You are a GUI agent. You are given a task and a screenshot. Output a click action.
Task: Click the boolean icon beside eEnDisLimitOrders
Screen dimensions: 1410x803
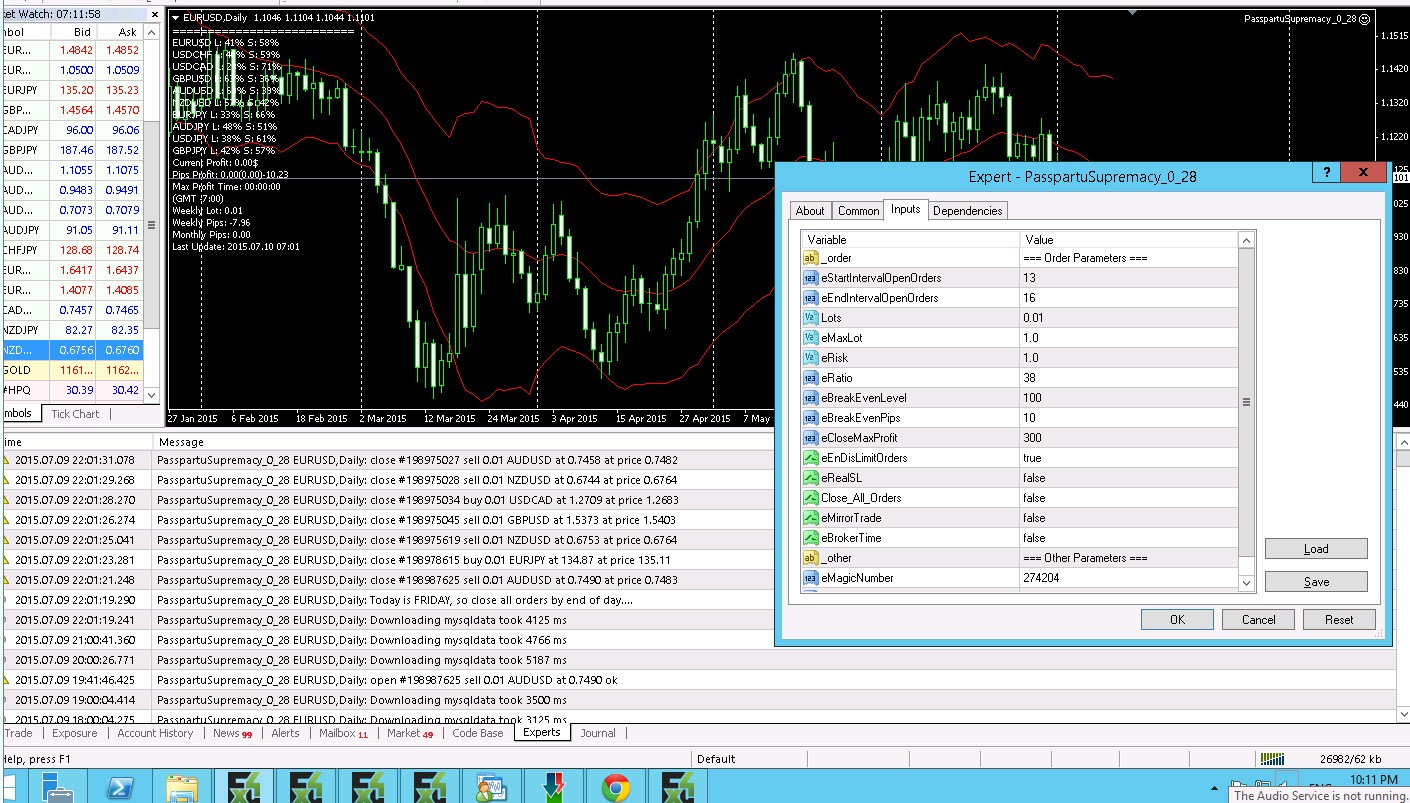810,458
